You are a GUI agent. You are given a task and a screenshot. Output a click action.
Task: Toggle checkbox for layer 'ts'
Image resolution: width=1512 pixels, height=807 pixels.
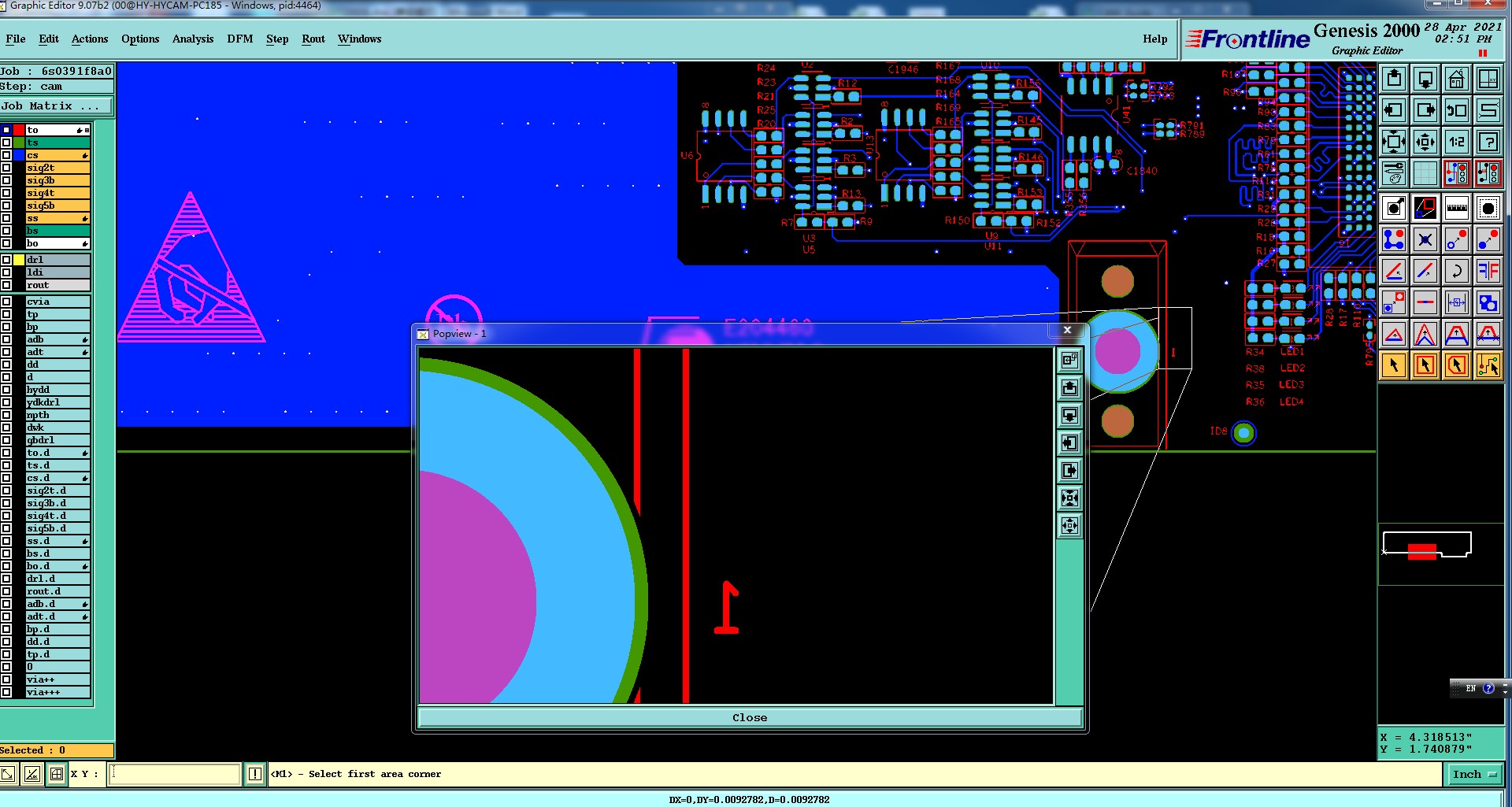(6, 143)
